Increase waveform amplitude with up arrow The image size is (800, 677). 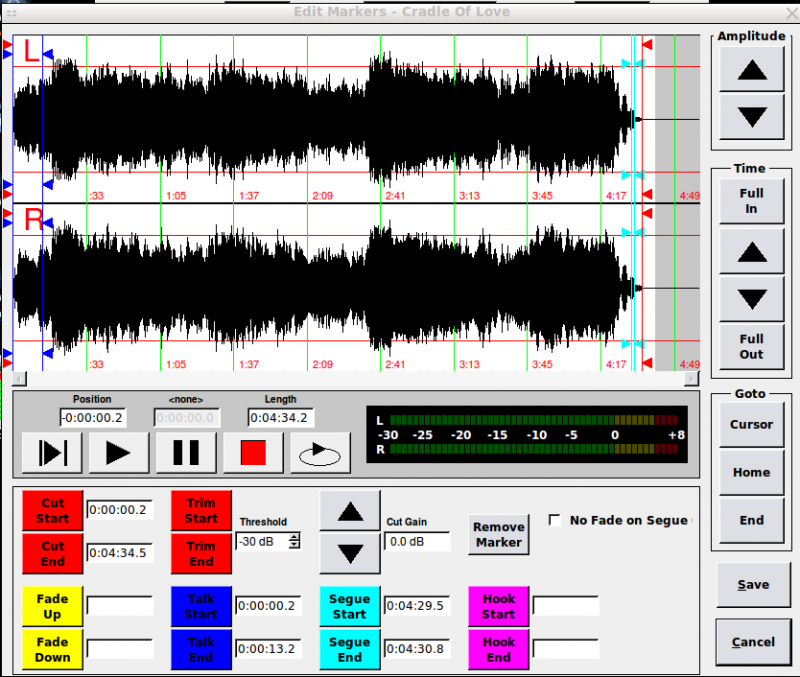tap(751, 70)
